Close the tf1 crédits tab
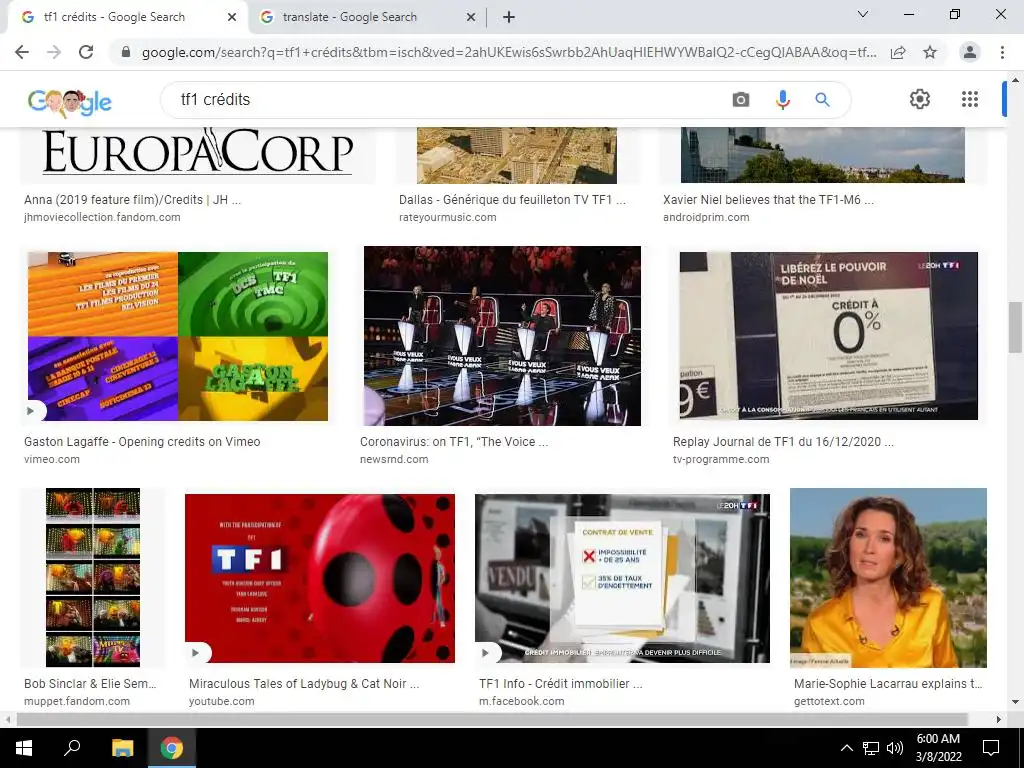The image size is (1024, 768). point(232,18)
